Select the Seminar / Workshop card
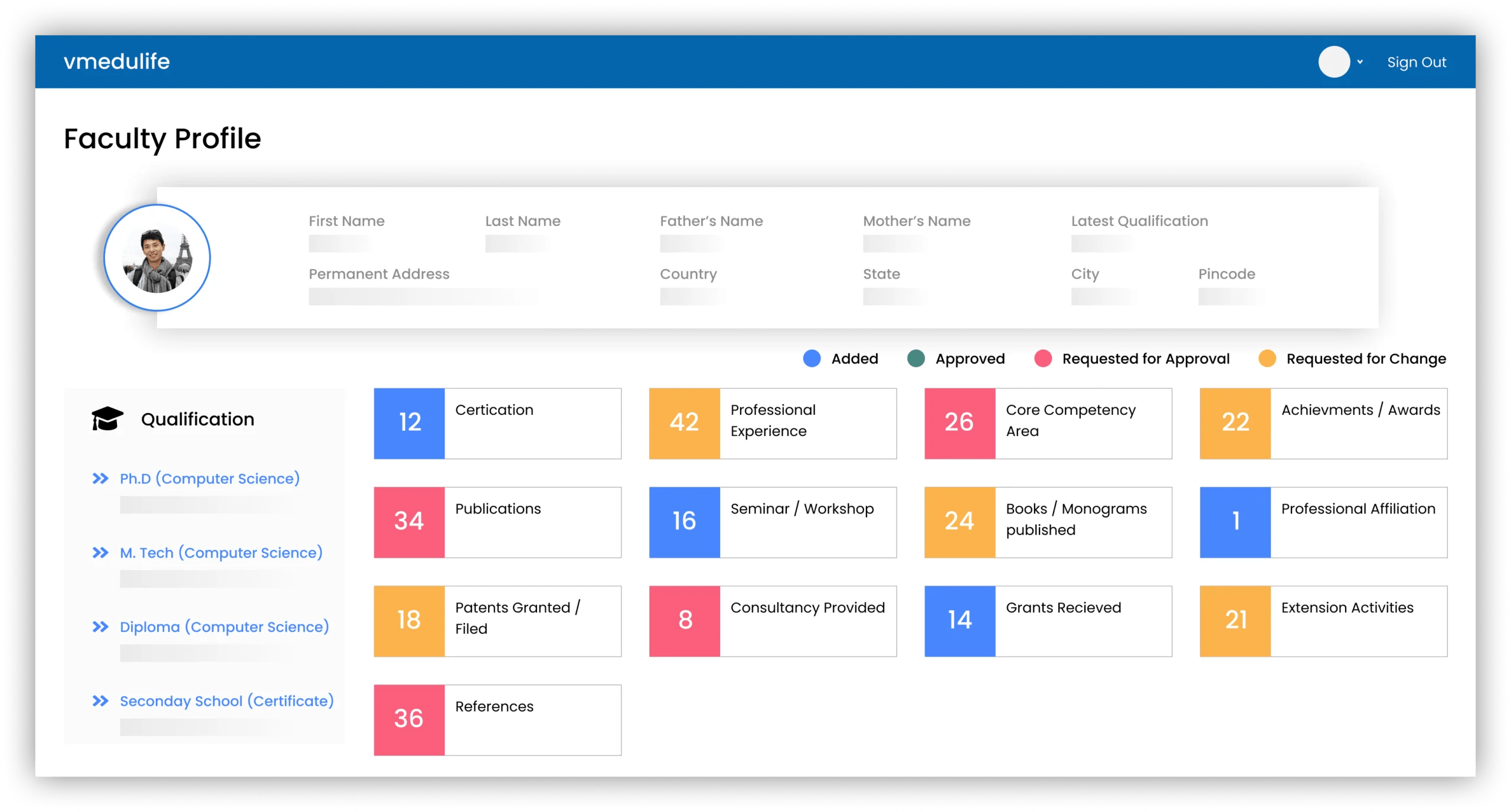The height and width of the screenshot is (812, 1511). [x=773, y=522]
